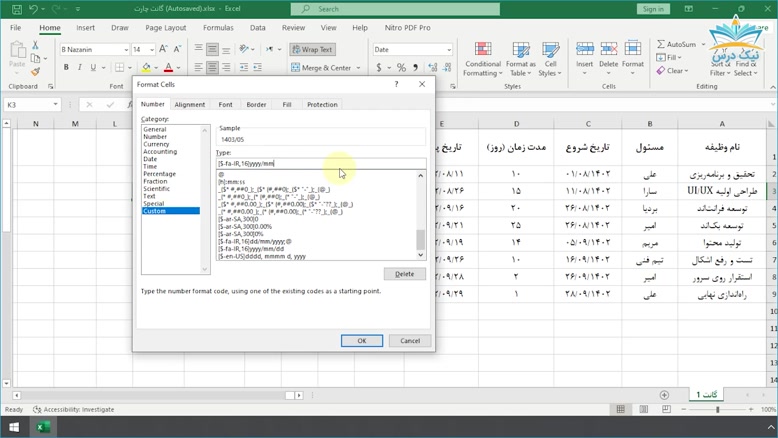Image resolution: width=778 pixels, height=438 pixels.
Task: Click the Excel icon on taskbar
Action: (x=43, y=427)
